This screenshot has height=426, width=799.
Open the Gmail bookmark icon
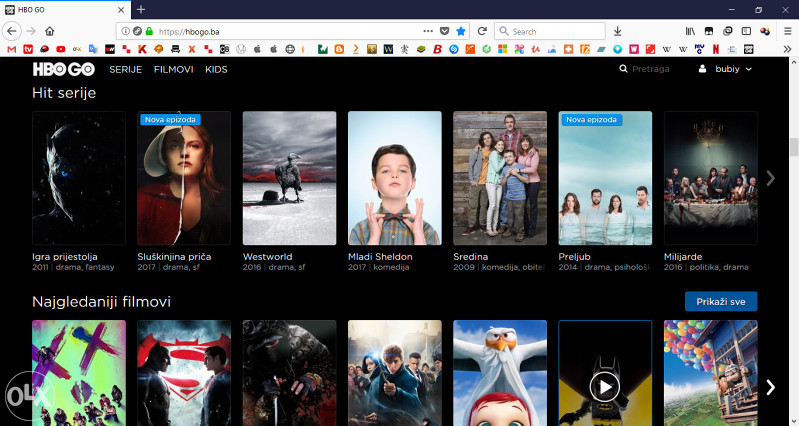(12, 49)
